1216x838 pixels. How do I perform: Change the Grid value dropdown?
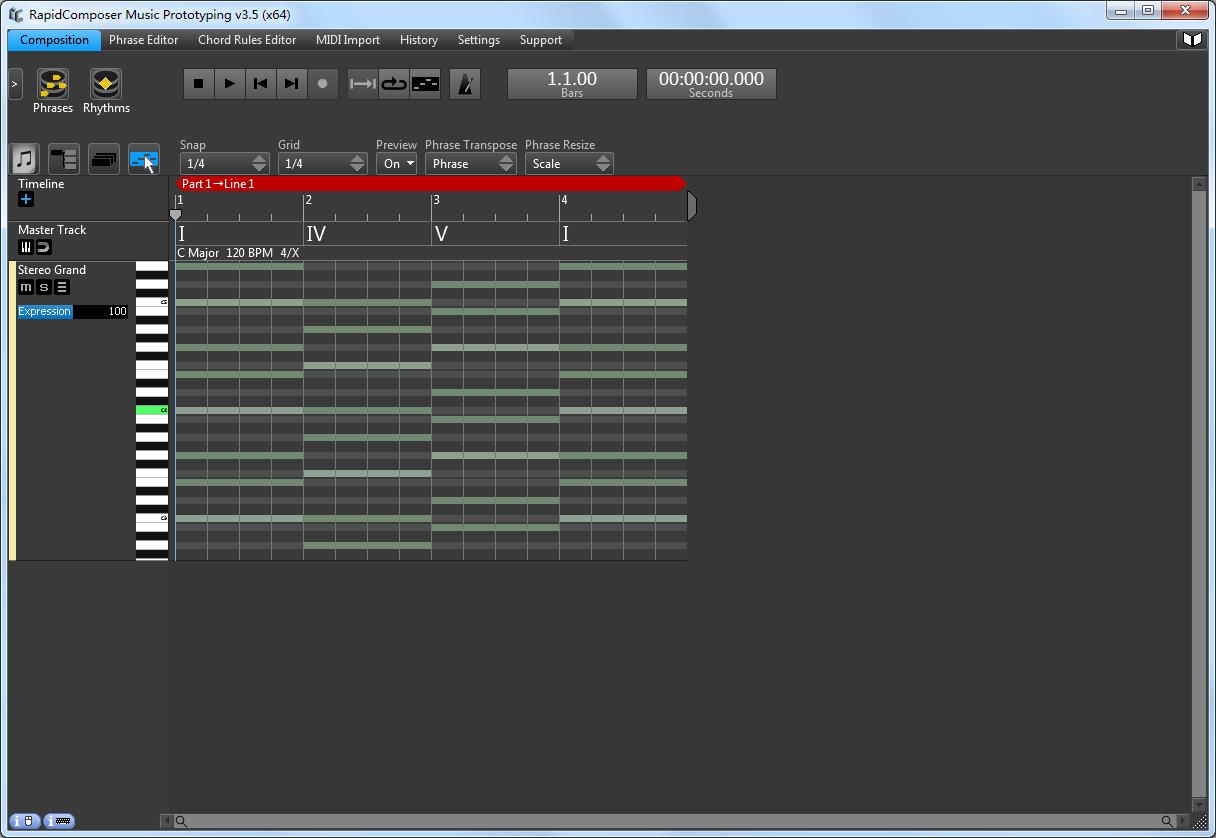point(322,163)
